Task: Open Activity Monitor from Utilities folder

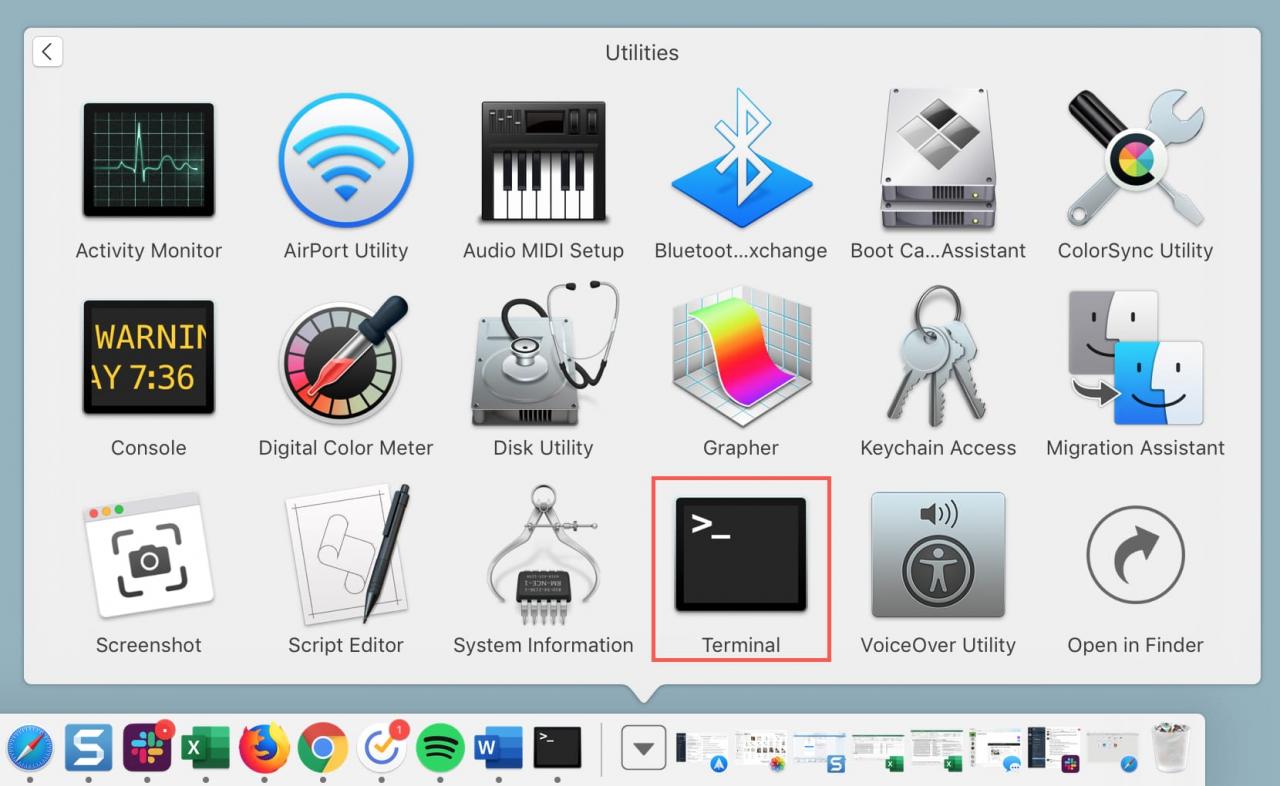Action: [x=148, y=160]
